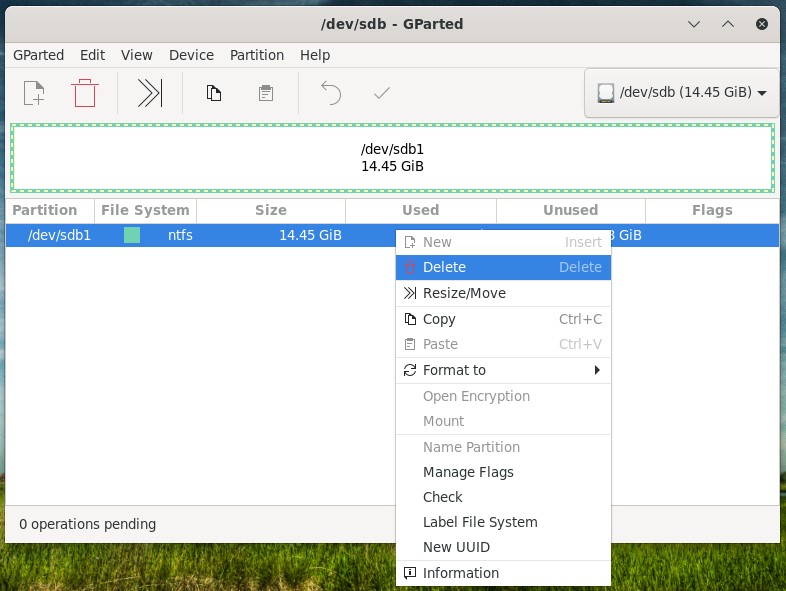Image resolution: width=786 pixels, height=591 pixels.
Task: Open the Partition menu
Action: click(257, 55)
